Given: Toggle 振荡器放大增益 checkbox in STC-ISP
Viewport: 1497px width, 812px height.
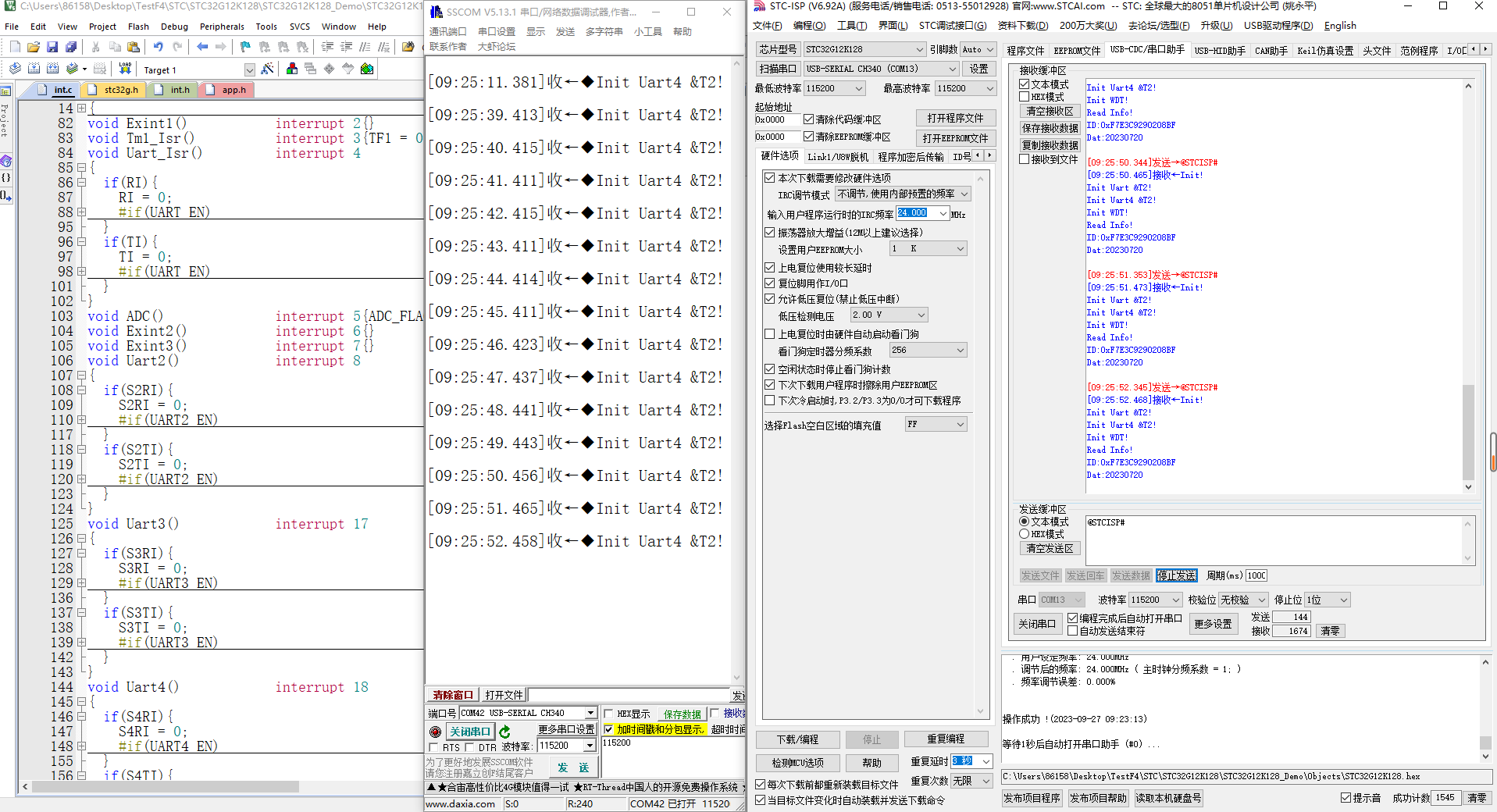Looking at the screenshot, I should [x=770, y=233].
